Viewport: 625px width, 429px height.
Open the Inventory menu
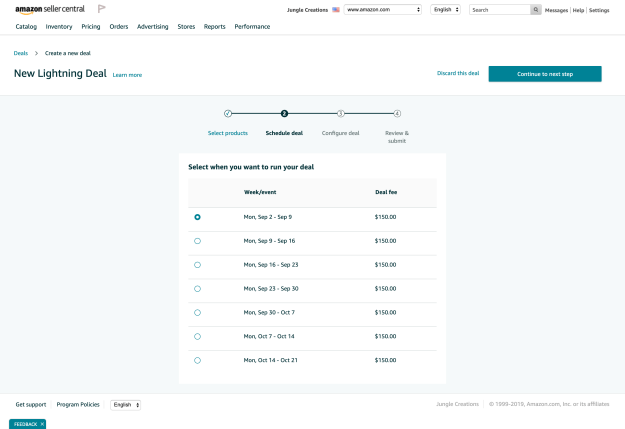coord(59,27)
